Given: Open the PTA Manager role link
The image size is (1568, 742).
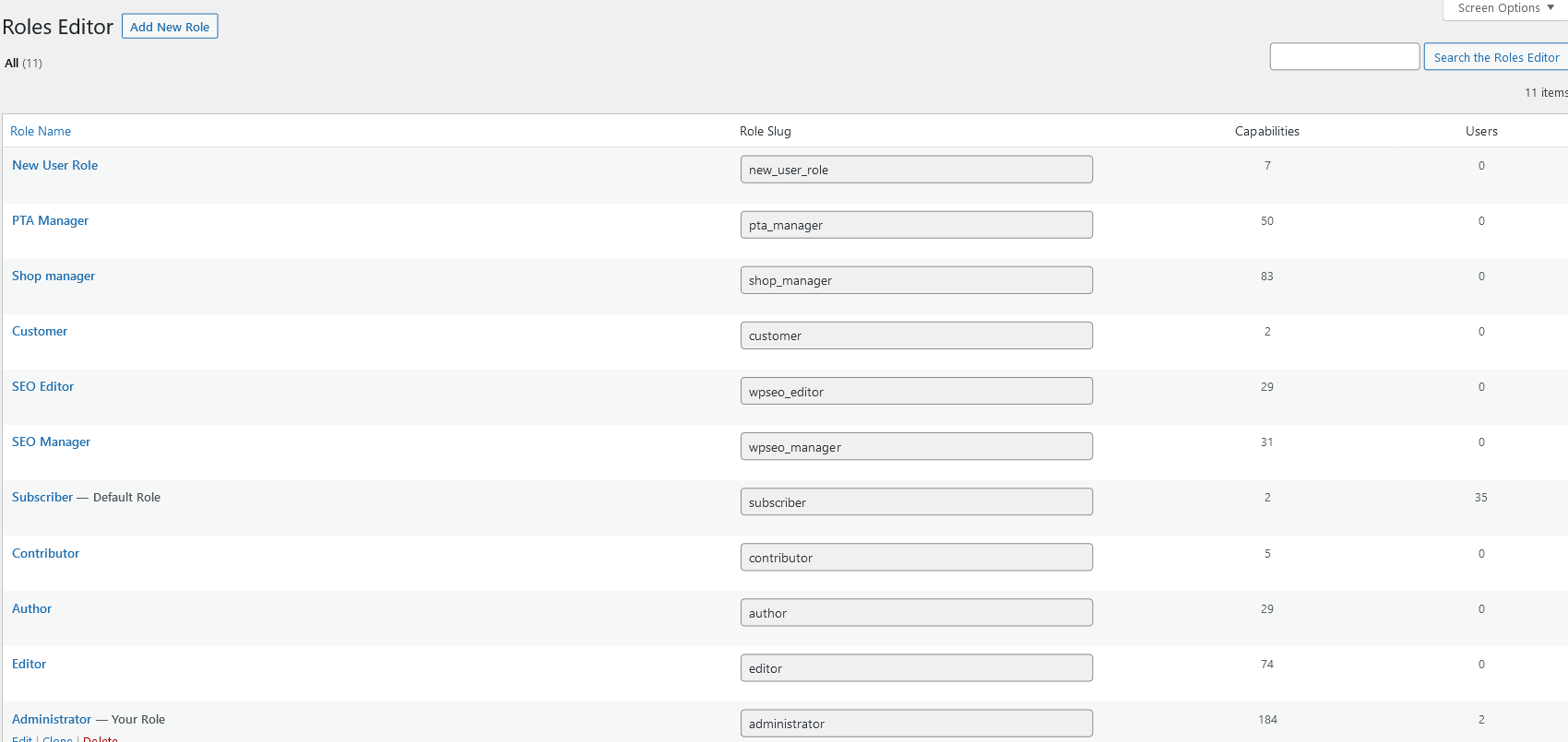Looking at the screenshot, I should click(x=50, y=220).
